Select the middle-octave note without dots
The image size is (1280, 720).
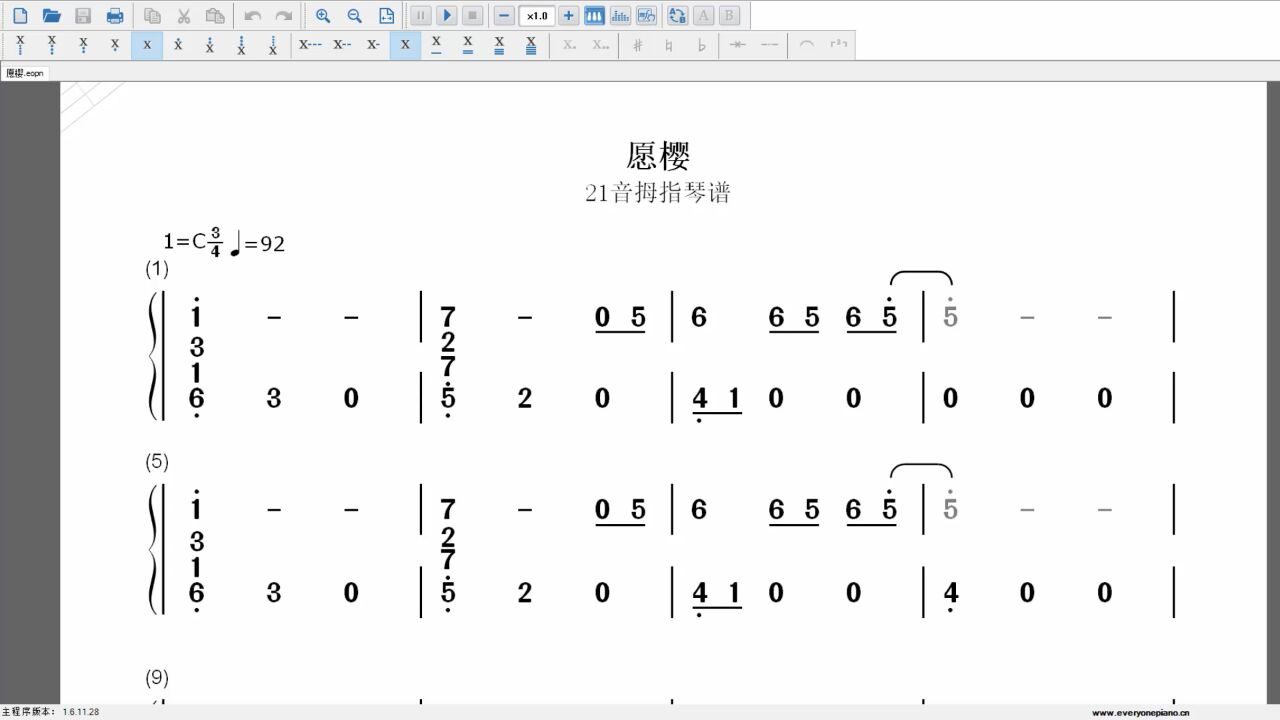click(x=147, y=45)
